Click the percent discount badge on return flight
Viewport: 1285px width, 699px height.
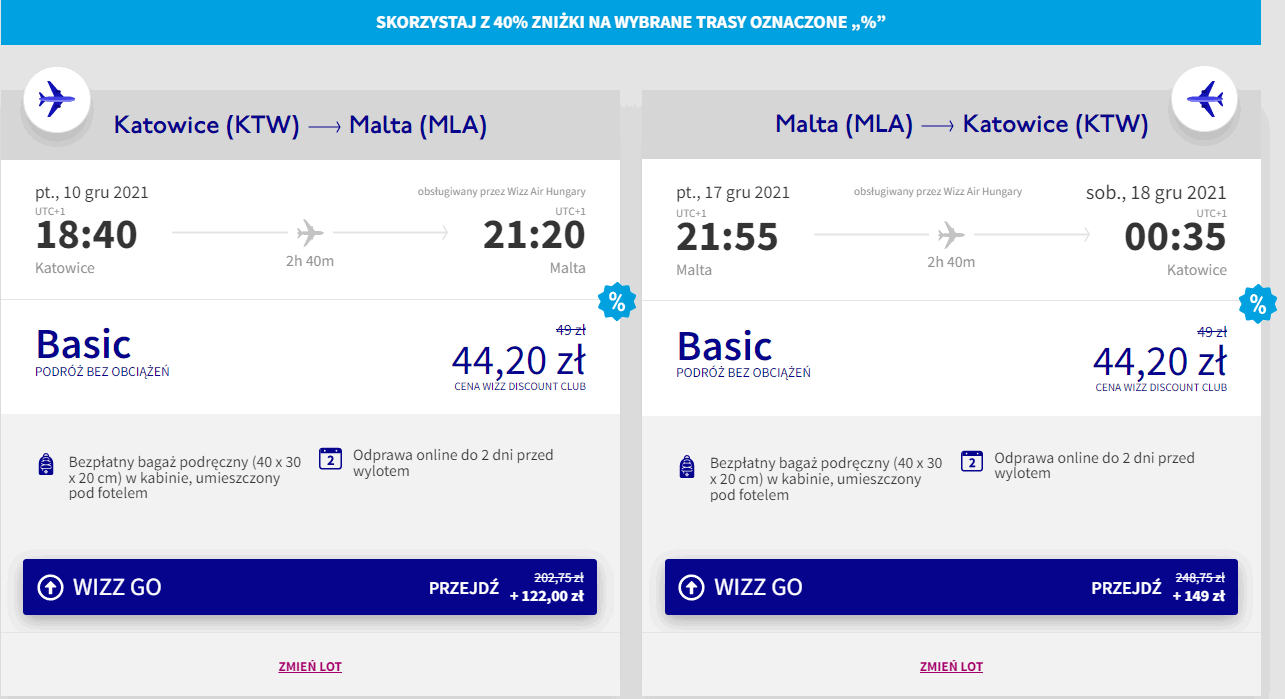[x=1257, y=304]
